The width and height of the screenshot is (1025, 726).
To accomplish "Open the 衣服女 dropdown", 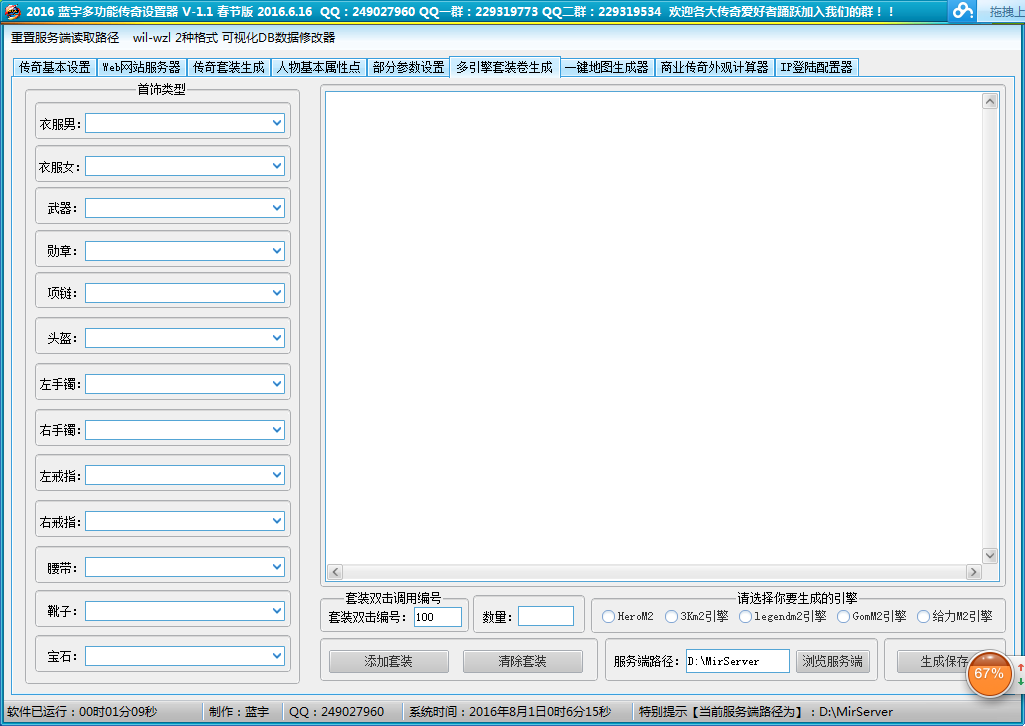I will point(277,166).
